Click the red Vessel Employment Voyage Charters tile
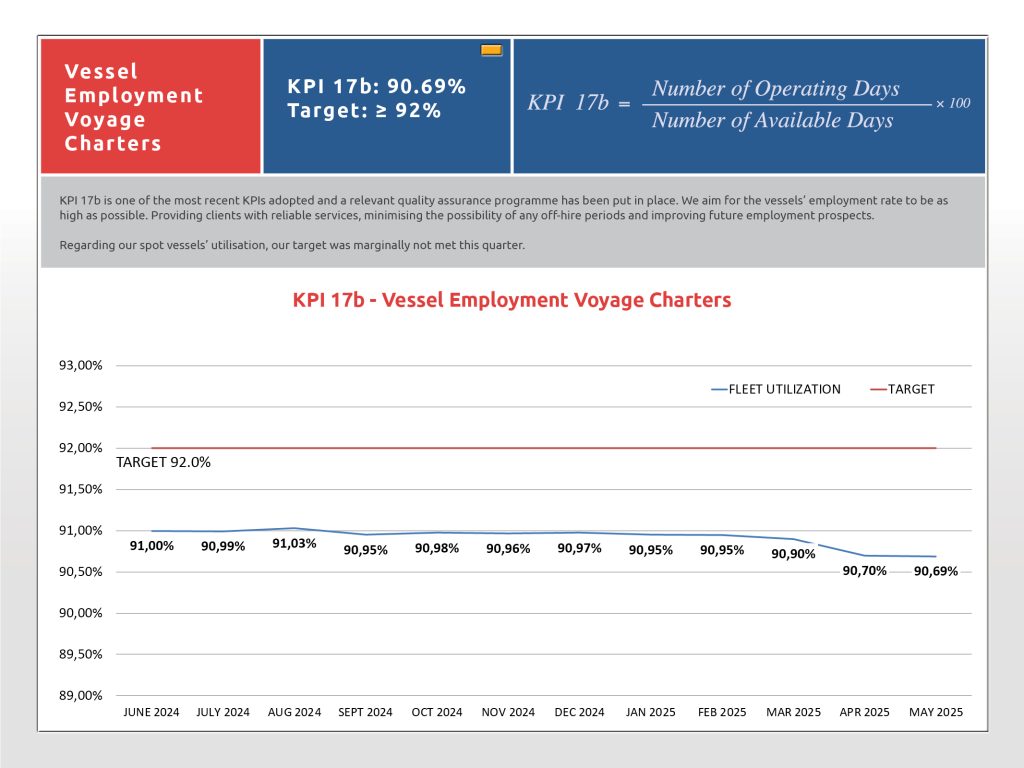The width and height of the screenshot is (1024, 768). (x=151, y=106)
